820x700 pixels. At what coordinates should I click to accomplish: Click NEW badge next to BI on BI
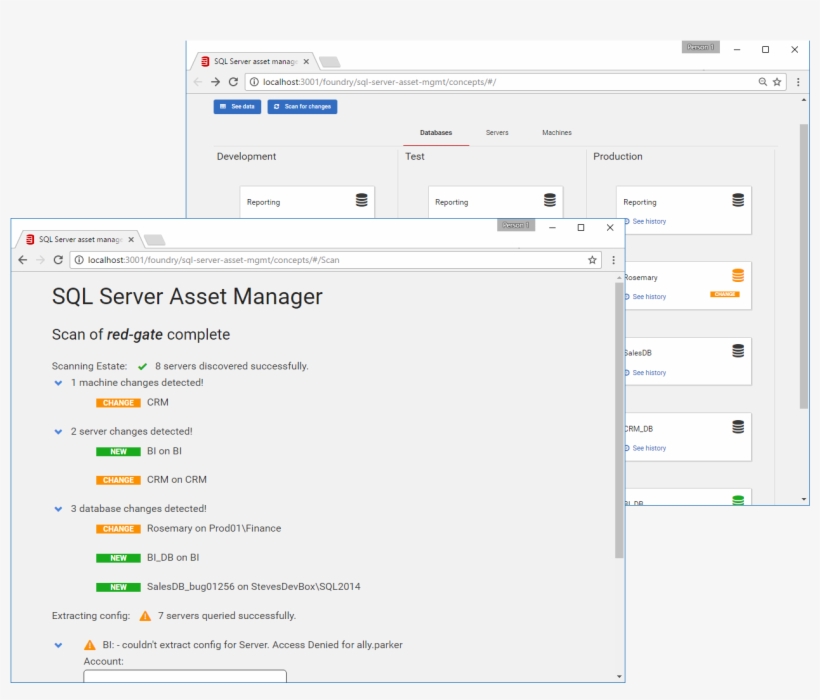(118, 452)
